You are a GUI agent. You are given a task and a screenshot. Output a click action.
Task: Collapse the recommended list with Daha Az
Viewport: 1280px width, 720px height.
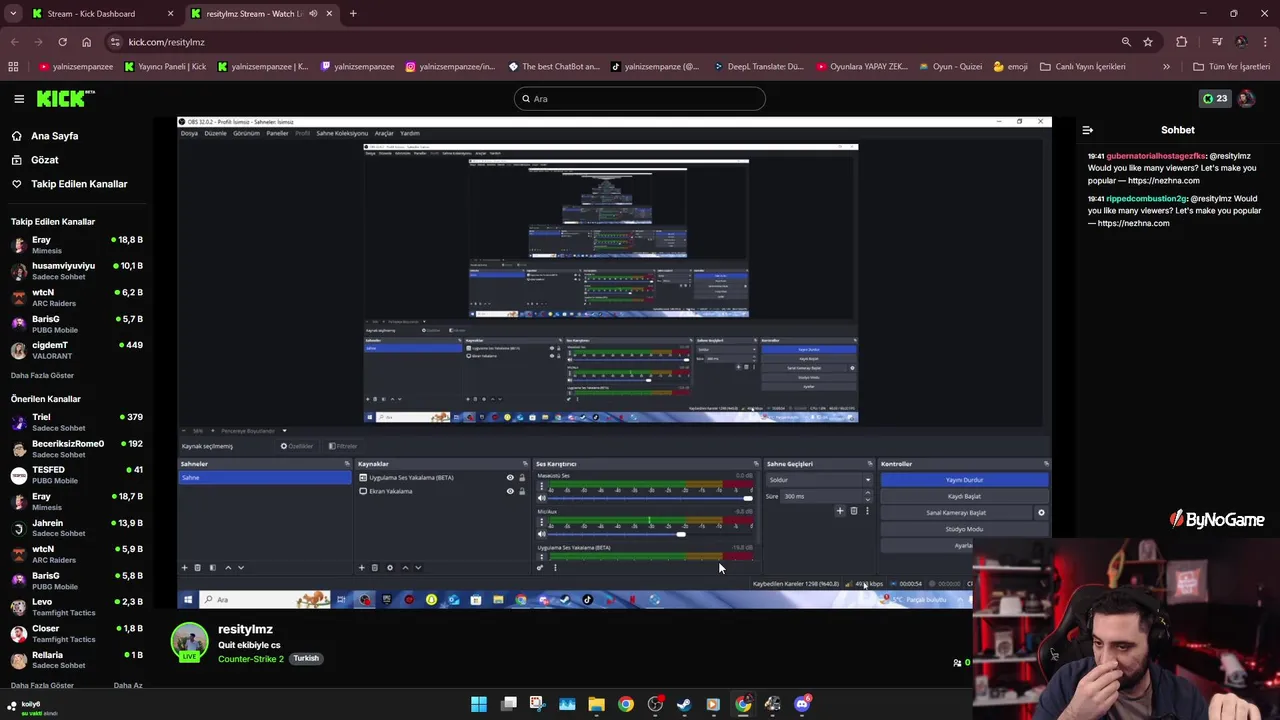(128, 685)
